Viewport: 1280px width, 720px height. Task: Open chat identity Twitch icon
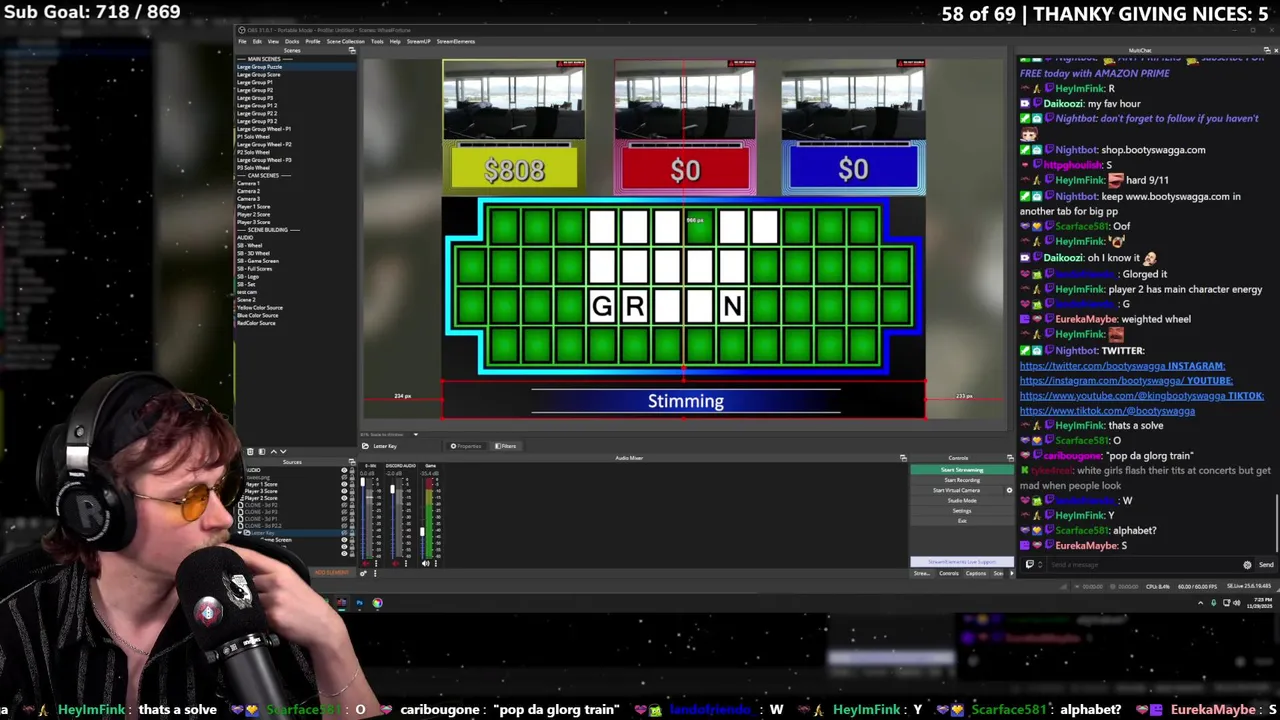point(1030,564)
